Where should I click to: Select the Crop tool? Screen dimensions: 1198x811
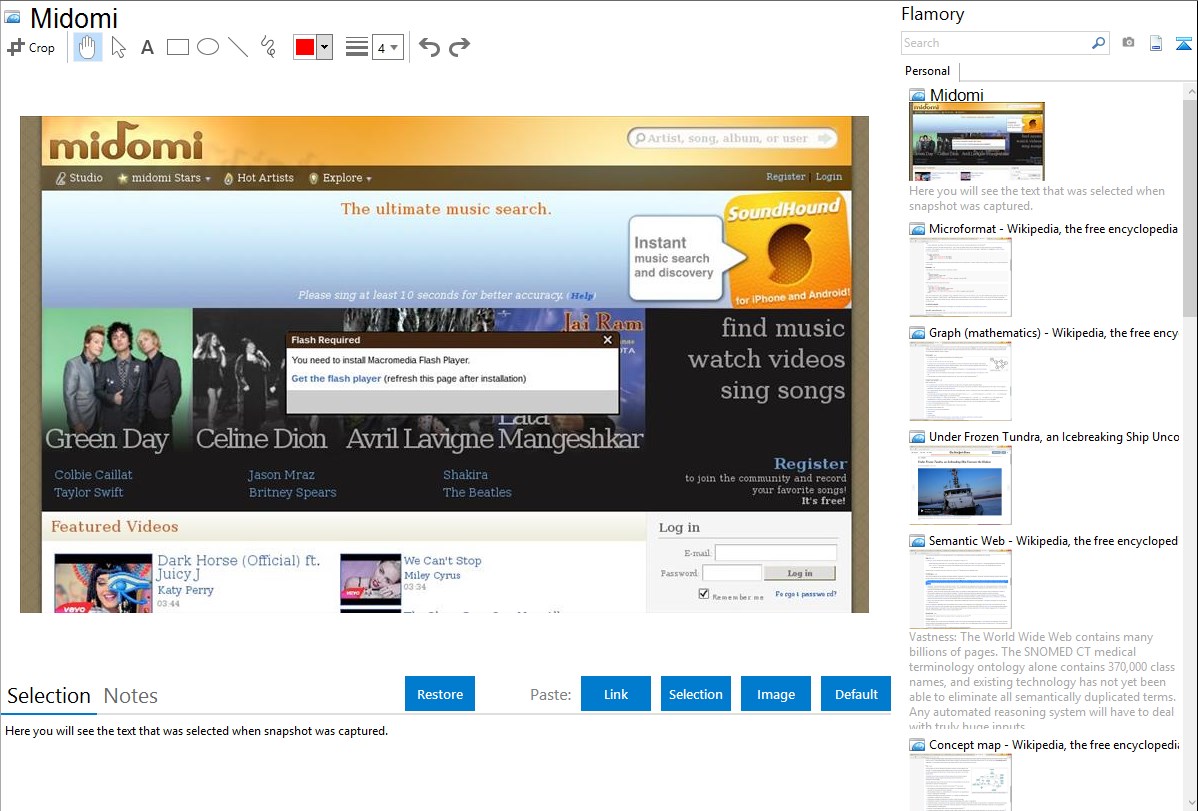click(31, 47)
